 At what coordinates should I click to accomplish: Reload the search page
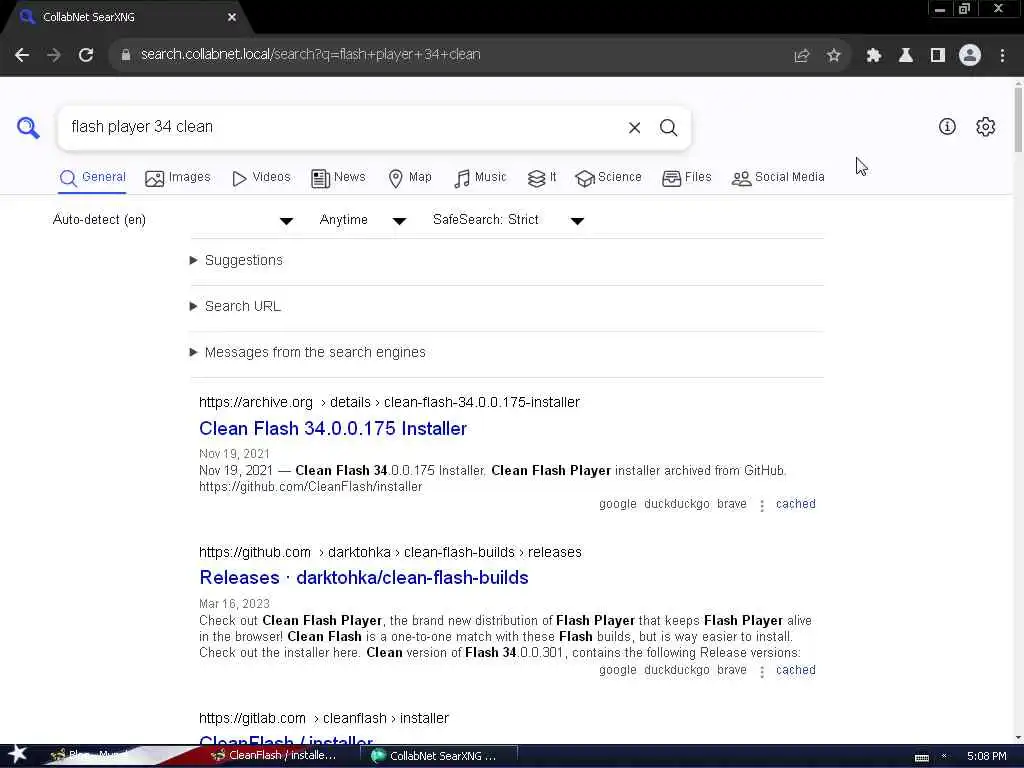point(86,55)
